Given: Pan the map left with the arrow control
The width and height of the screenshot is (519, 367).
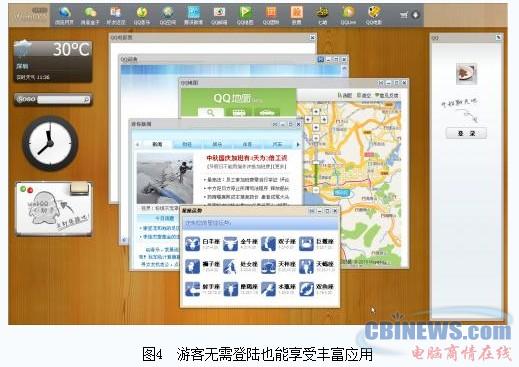Looking at the screenshot, I should click(308, 119).
